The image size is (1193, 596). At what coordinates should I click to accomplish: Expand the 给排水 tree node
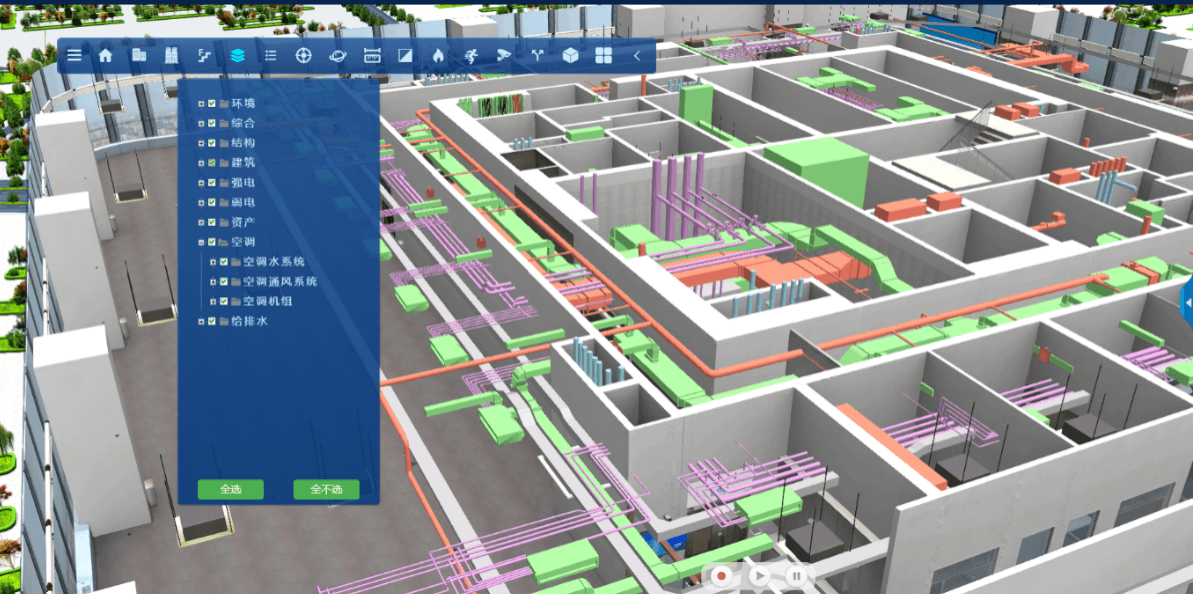click(x=202, y=321)
